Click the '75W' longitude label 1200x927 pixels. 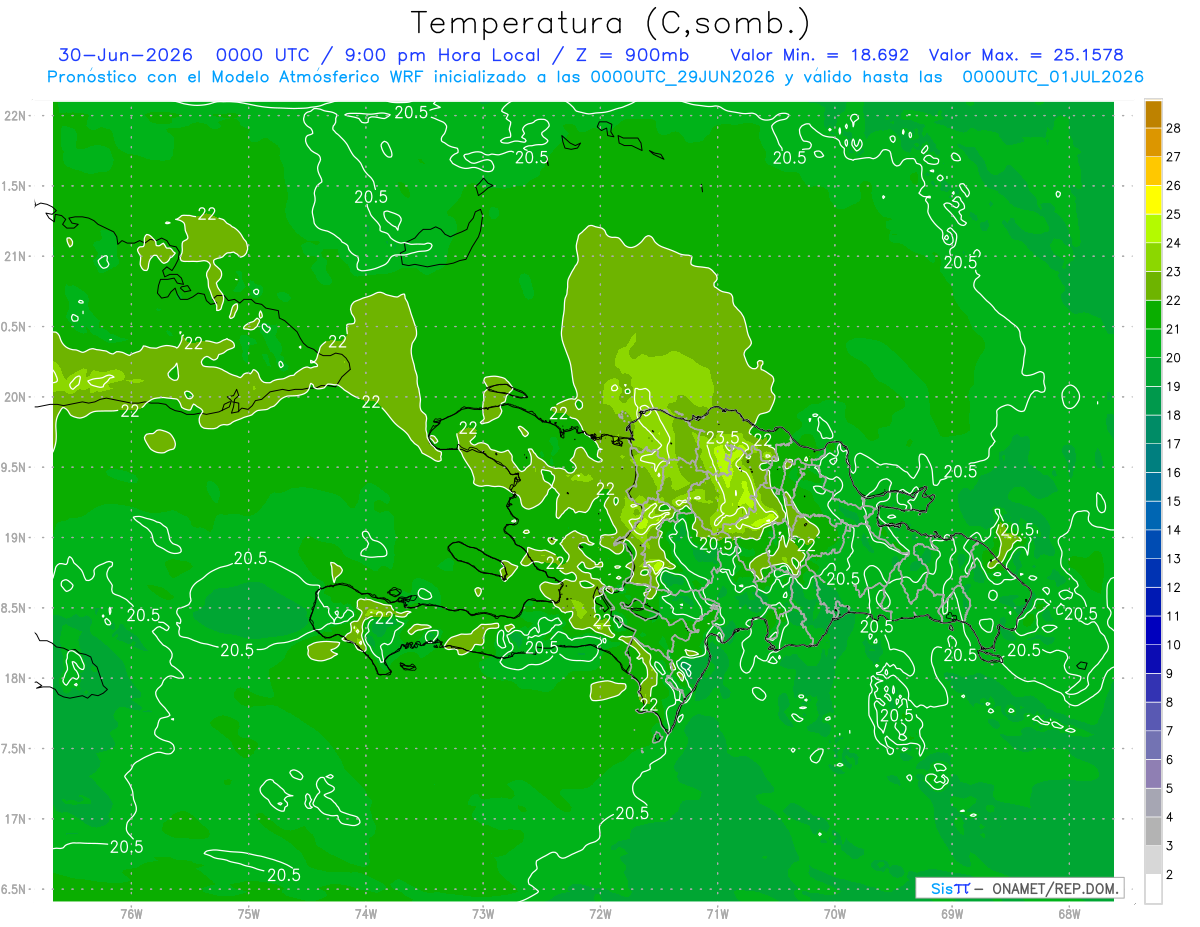click(249, 914)
